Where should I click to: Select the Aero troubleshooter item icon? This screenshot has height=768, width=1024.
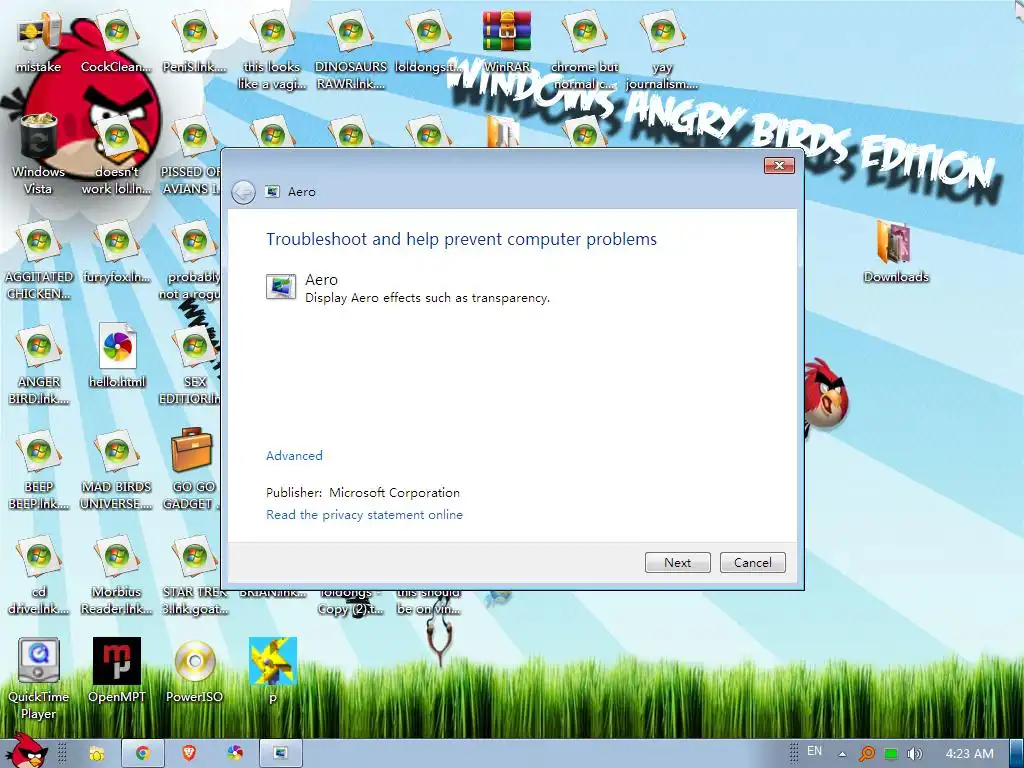coord(281,287)
